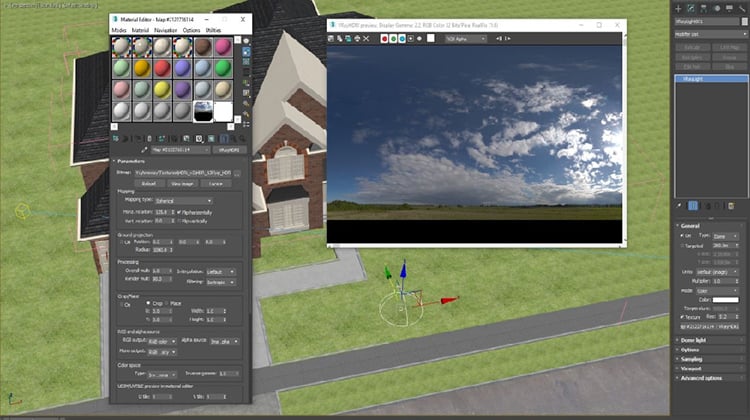This screenshot has width=750, height=420.
Task: Click the print icon in VRayHDRI preview toolbar
Action: (x=357, y=38)
